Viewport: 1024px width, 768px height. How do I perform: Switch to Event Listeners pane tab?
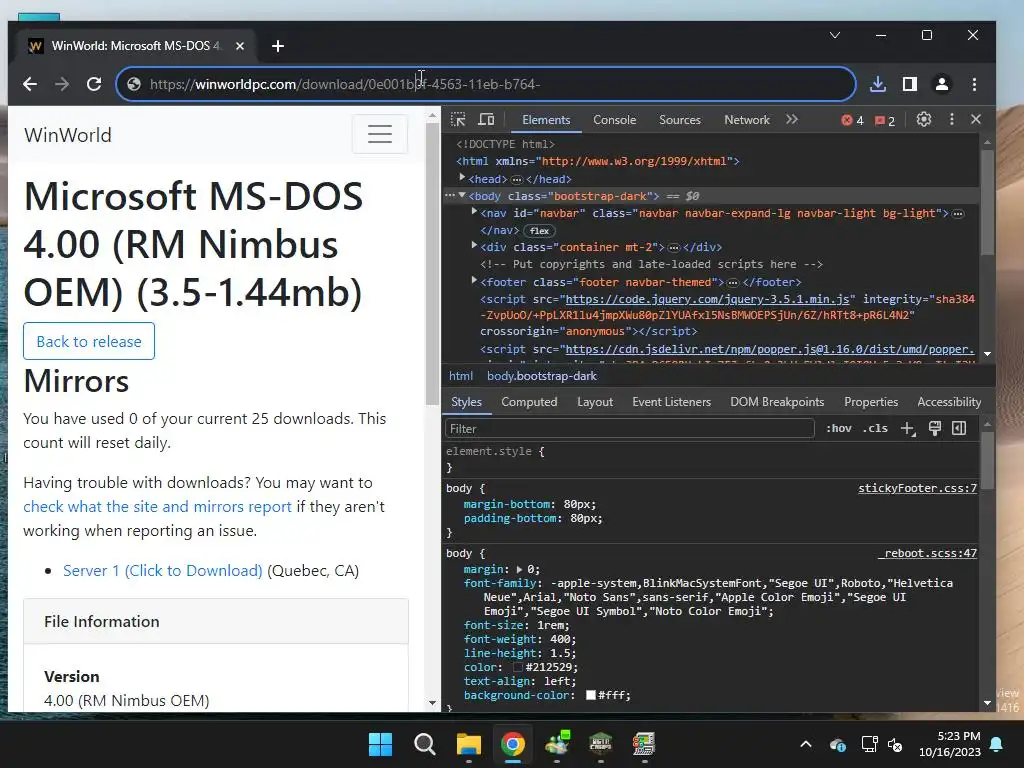(671, 402)
